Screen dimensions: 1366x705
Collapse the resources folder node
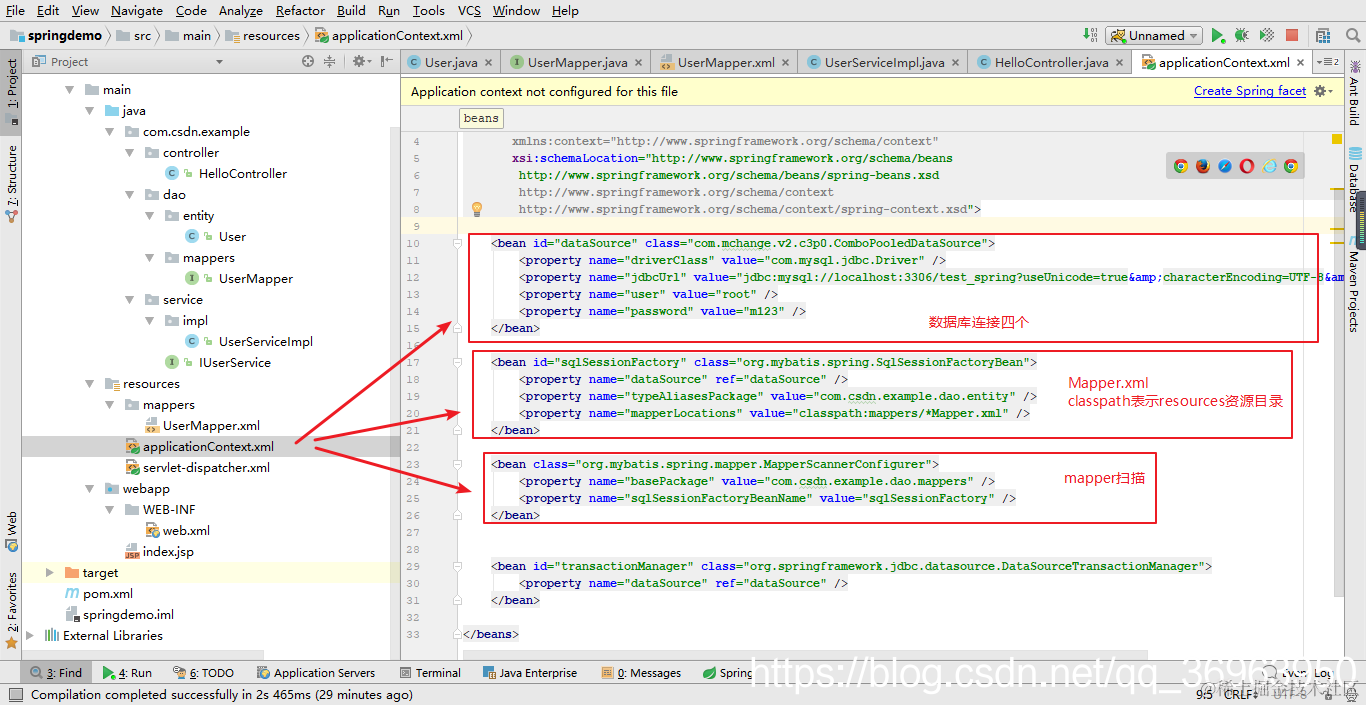[x=90, y=384]
